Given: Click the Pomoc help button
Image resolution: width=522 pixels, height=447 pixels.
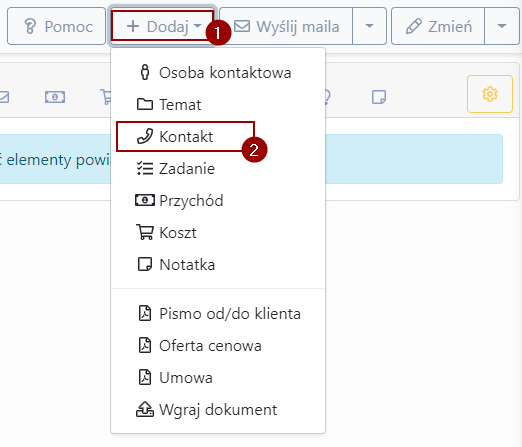Looking at the screenshot, I should coord(56,26).
